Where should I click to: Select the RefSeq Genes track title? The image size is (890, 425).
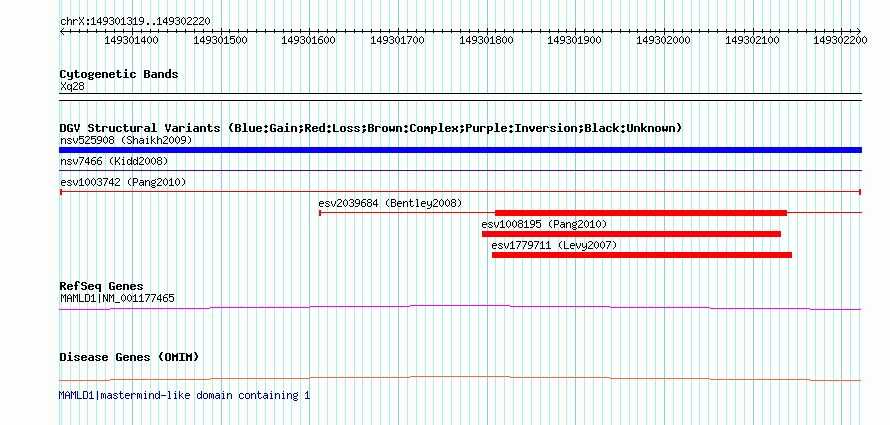(102, 286)
